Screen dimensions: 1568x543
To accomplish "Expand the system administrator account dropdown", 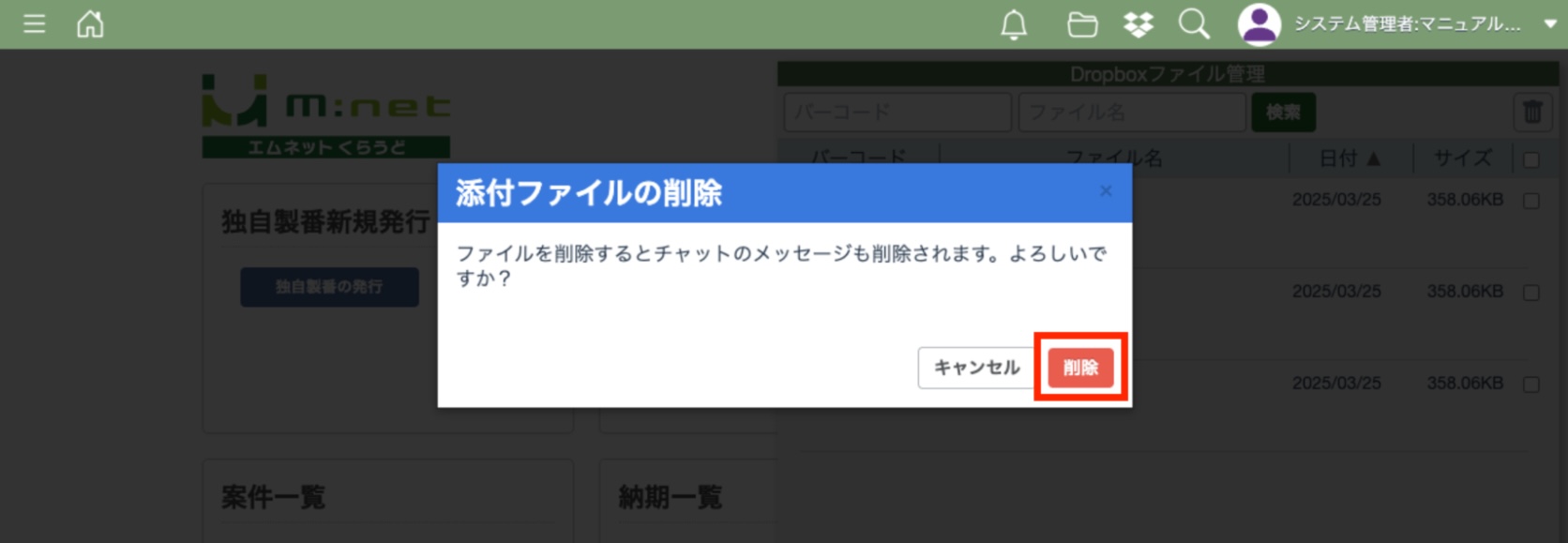I will (x=1549, y=24).
